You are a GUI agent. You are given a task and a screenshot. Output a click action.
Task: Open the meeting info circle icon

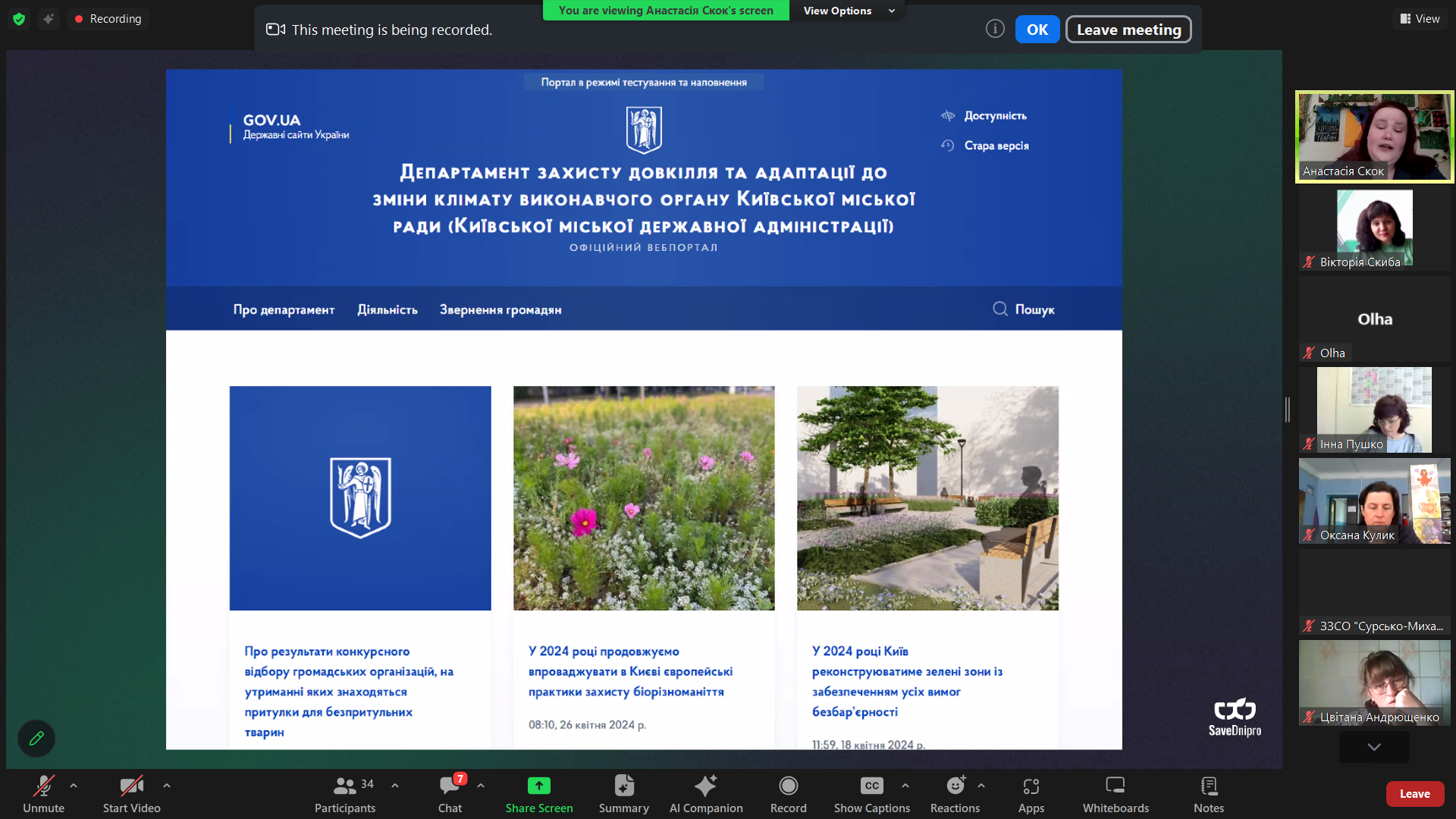pyautogui.click(x=995, y=29)
